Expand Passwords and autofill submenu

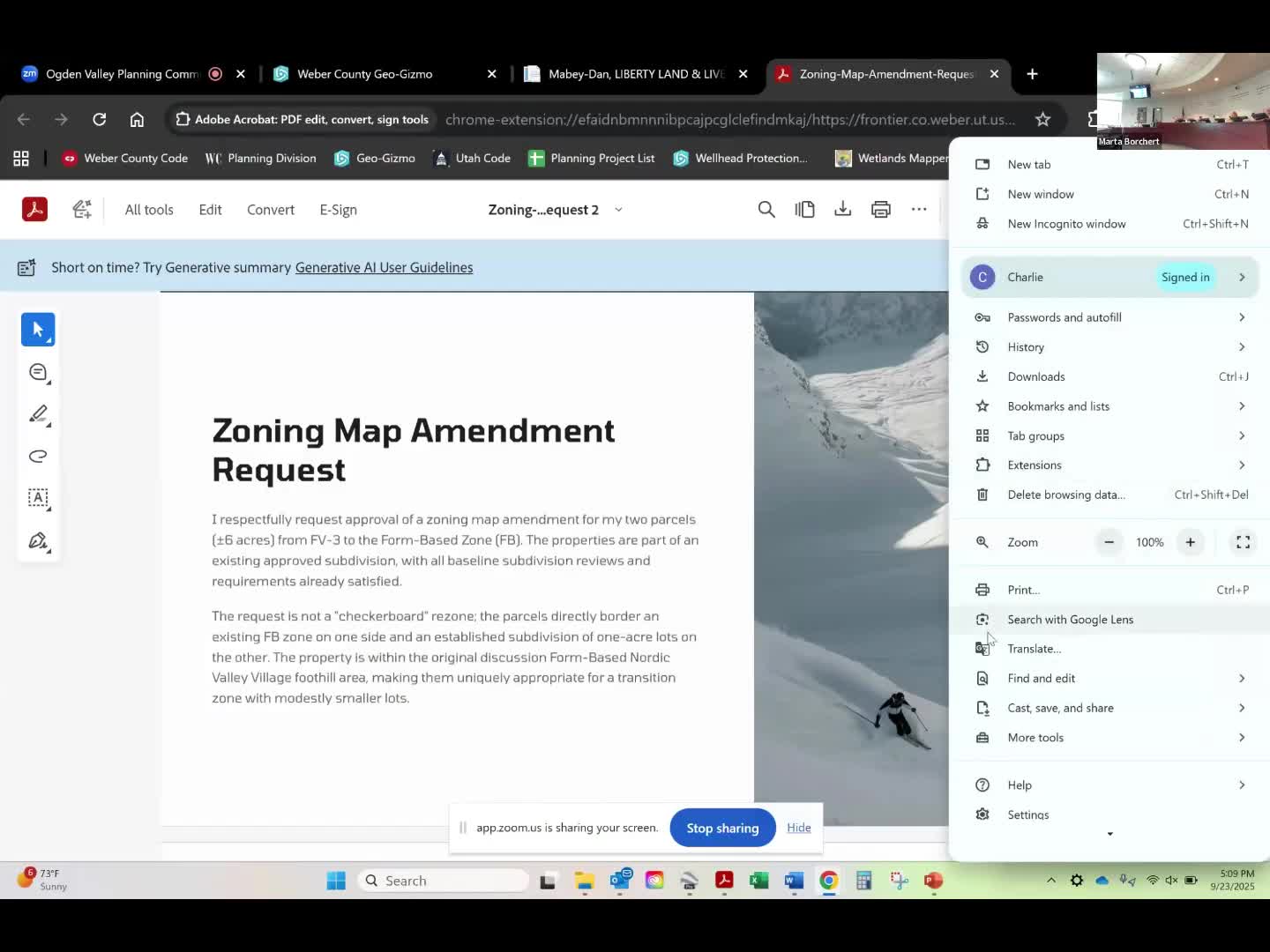pyautogui.click(x=1242, y=317)
